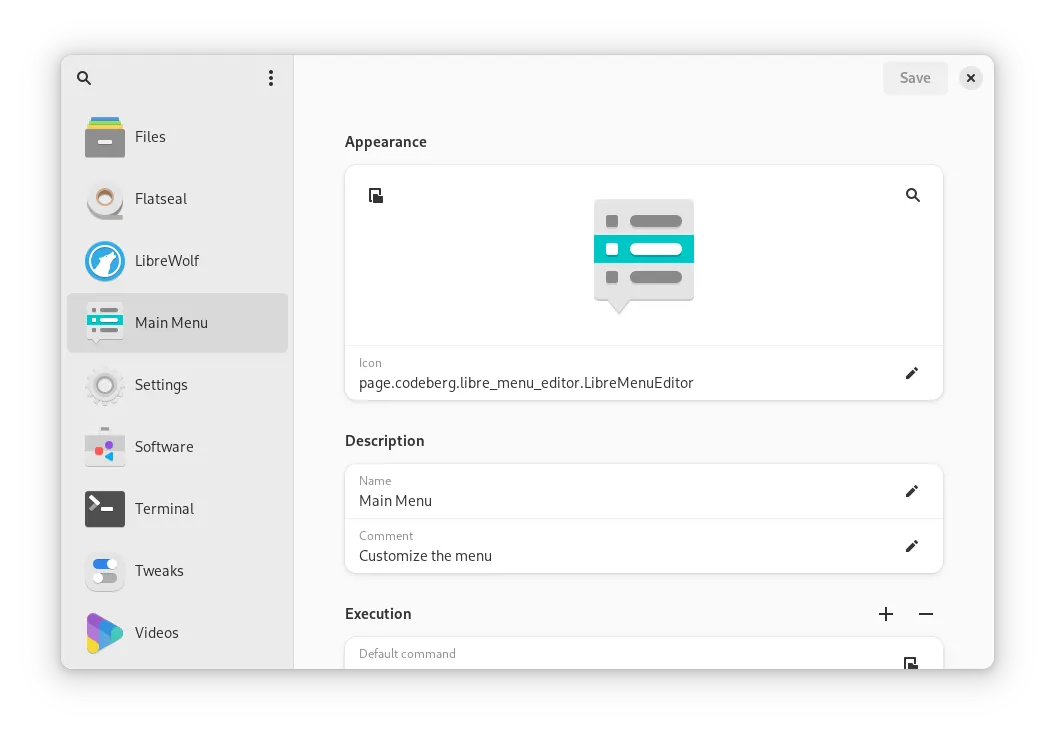Image resolution: width=1055 pixels, height=736 pixels.
Task: Choose LibreWolf from the sidebar
Action: [x=178, y=261]
